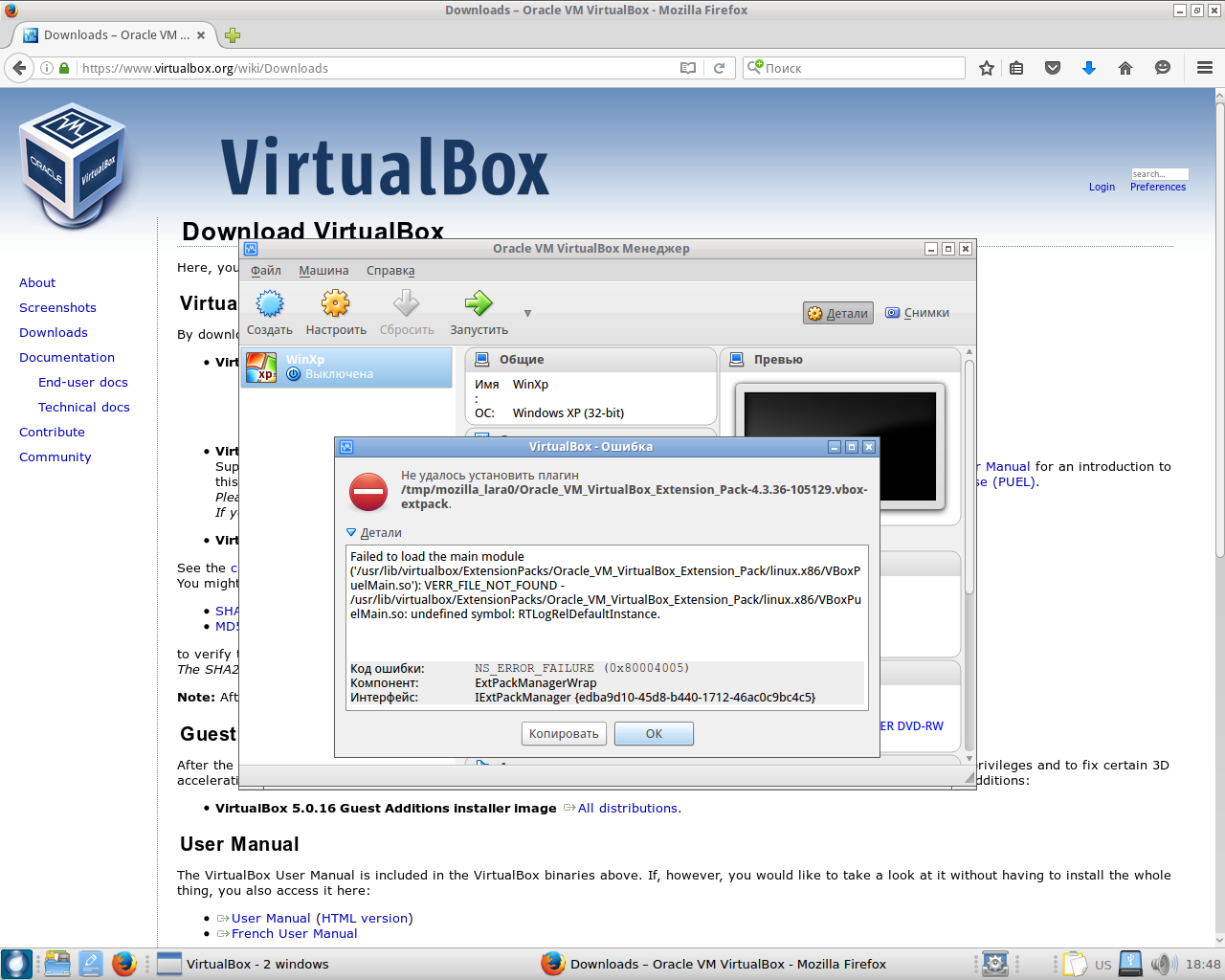This screenshot has height=980, width=1225.
Task: Open the volume control in system tray
Action: tap(1163, 964)
